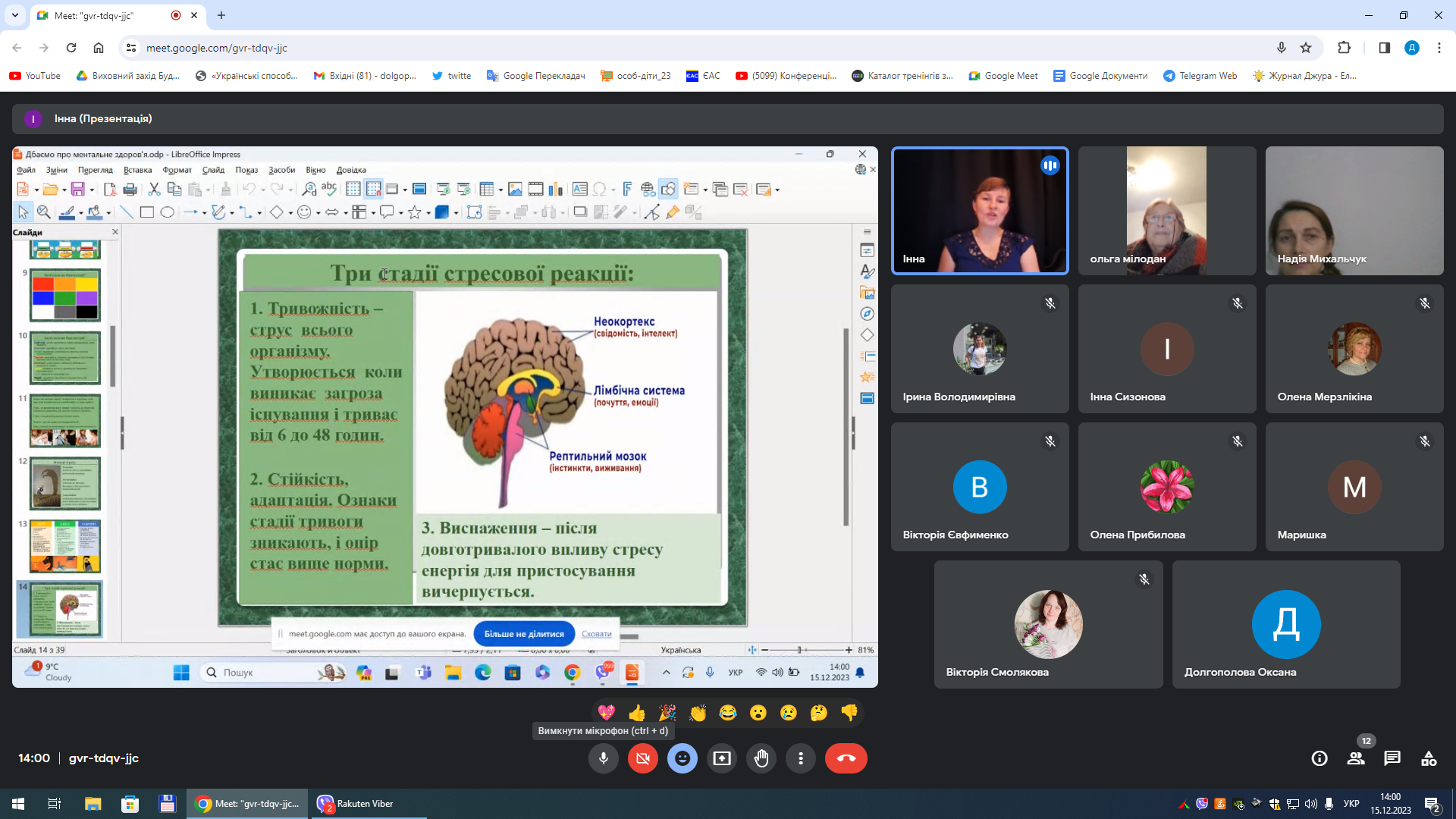Screen dimensions: 1456x819
Task: Open the Chrome three-dot menu
Action: [x=1439, y=48]
